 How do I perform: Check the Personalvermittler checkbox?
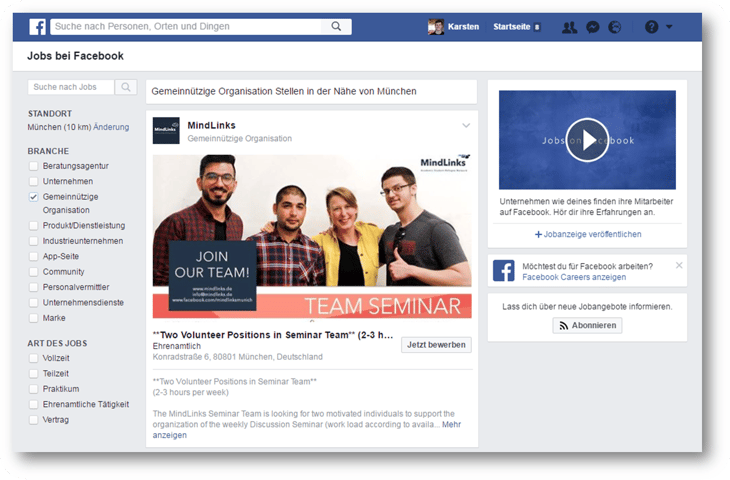click(x=34, y=287)
